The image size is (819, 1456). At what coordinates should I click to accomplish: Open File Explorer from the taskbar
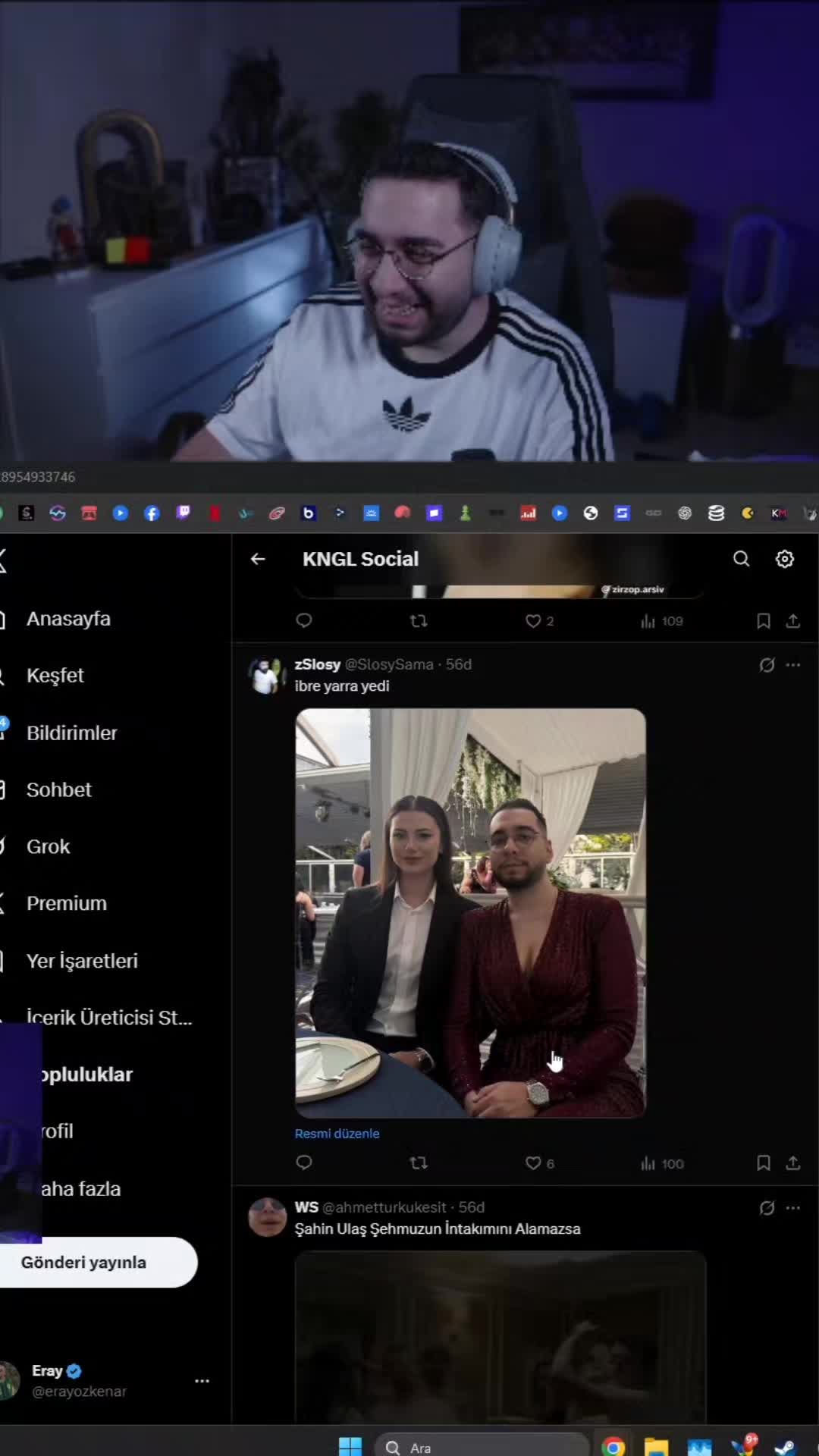(656, 1446)
